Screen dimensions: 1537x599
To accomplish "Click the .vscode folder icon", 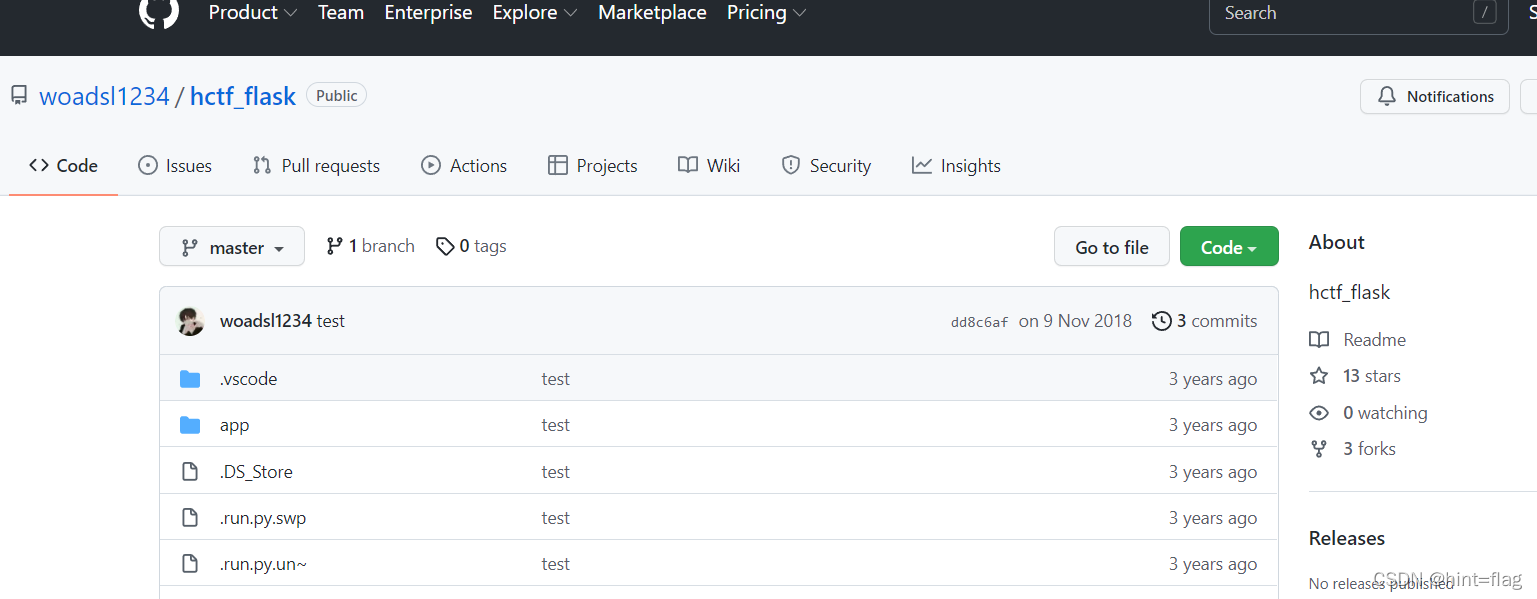I will [x=190, y=379].
